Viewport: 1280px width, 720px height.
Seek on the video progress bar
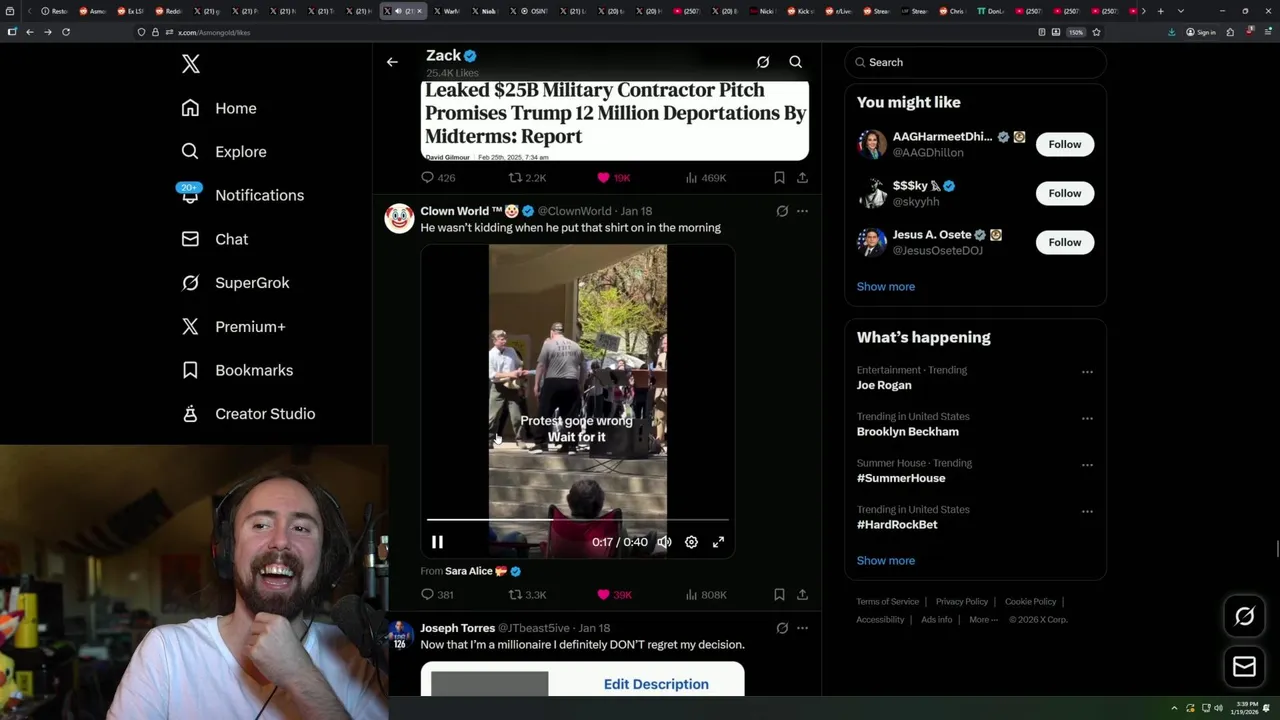[x=577, y=520]
